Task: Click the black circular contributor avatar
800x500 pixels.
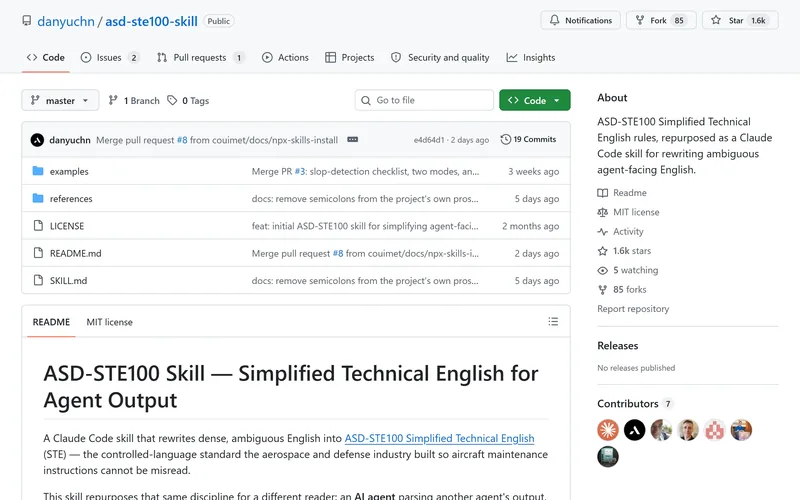Action: (x=634, y=430)
